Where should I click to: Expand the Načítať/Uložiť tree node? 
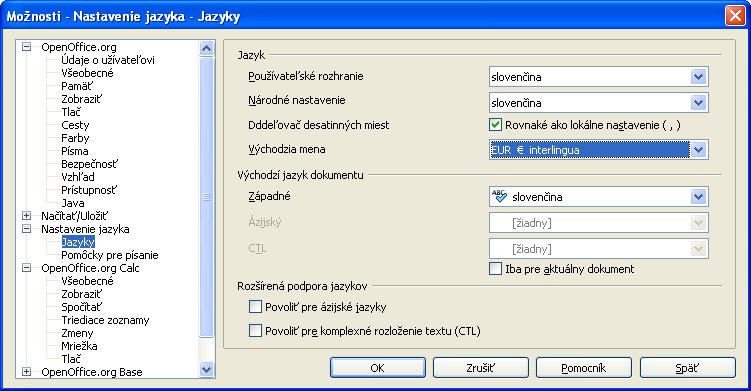(x=27, y=216)
